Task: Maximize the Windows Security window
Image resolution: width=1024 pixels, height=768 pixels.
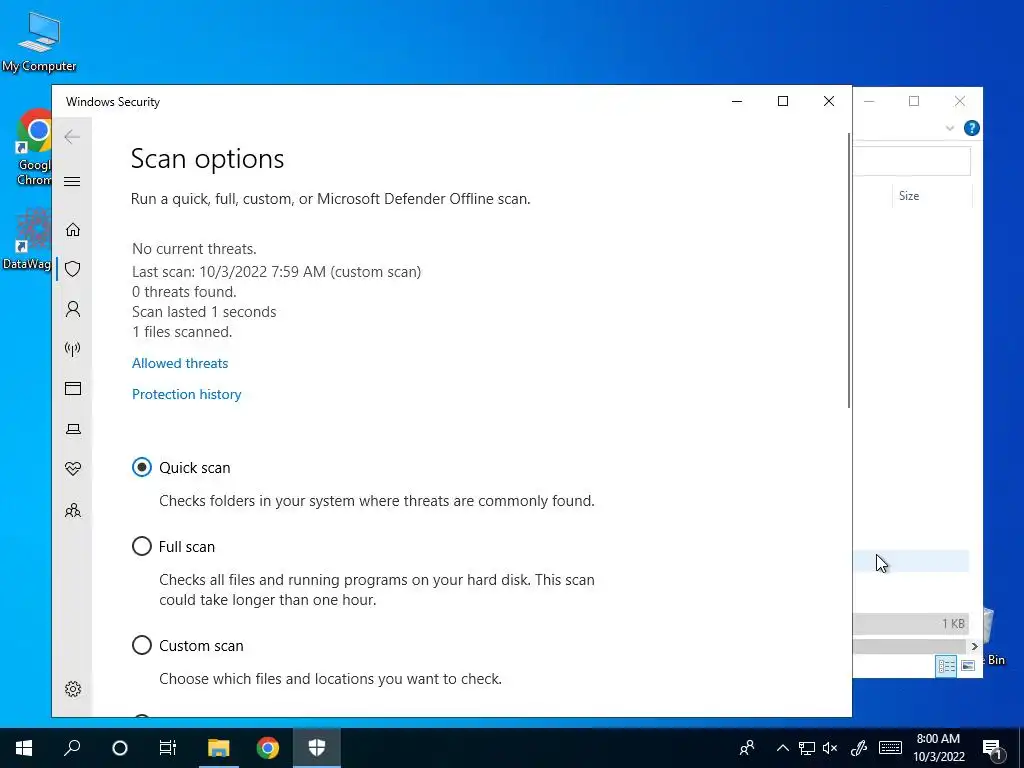Action: (x=783, y=101)
